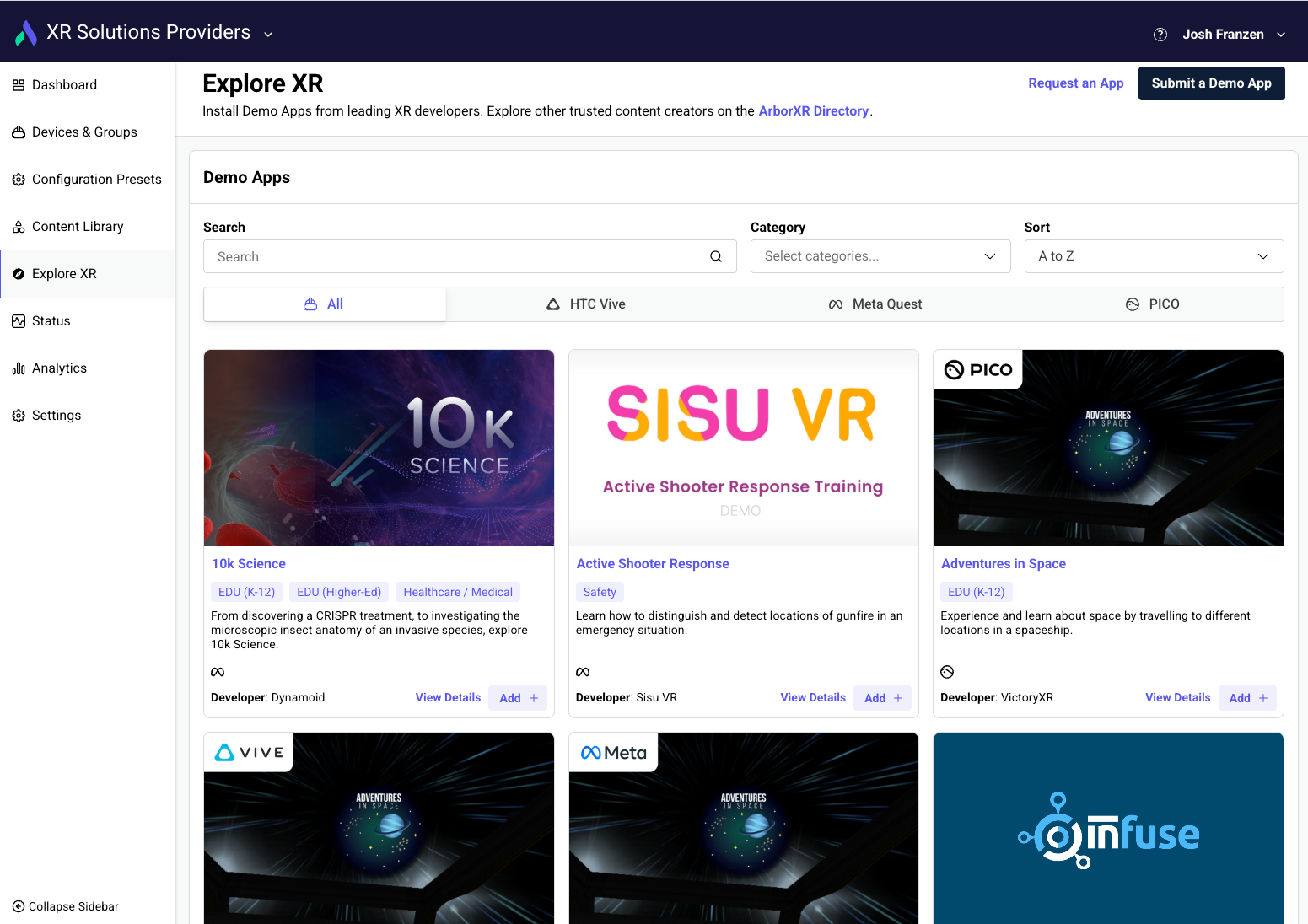Screen dimensions: 1308x924
Task: Click EDU (K-12) tag on 10k Science
Action: pyautogui.click(x=246, y=593)
